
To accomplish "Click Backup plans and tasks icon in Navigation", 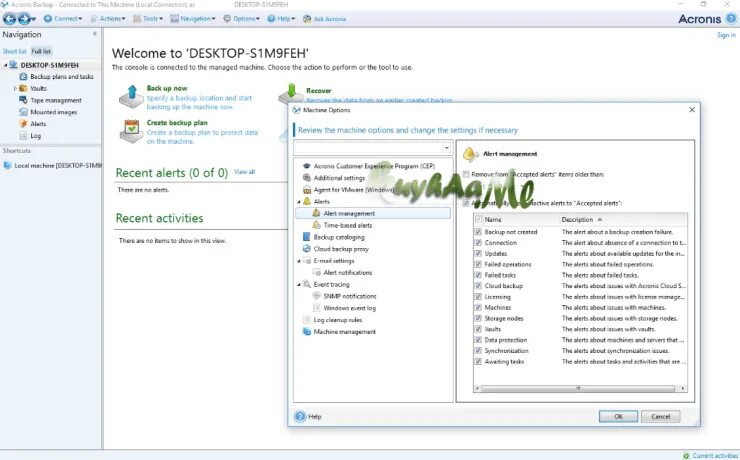I will point(23,76).
